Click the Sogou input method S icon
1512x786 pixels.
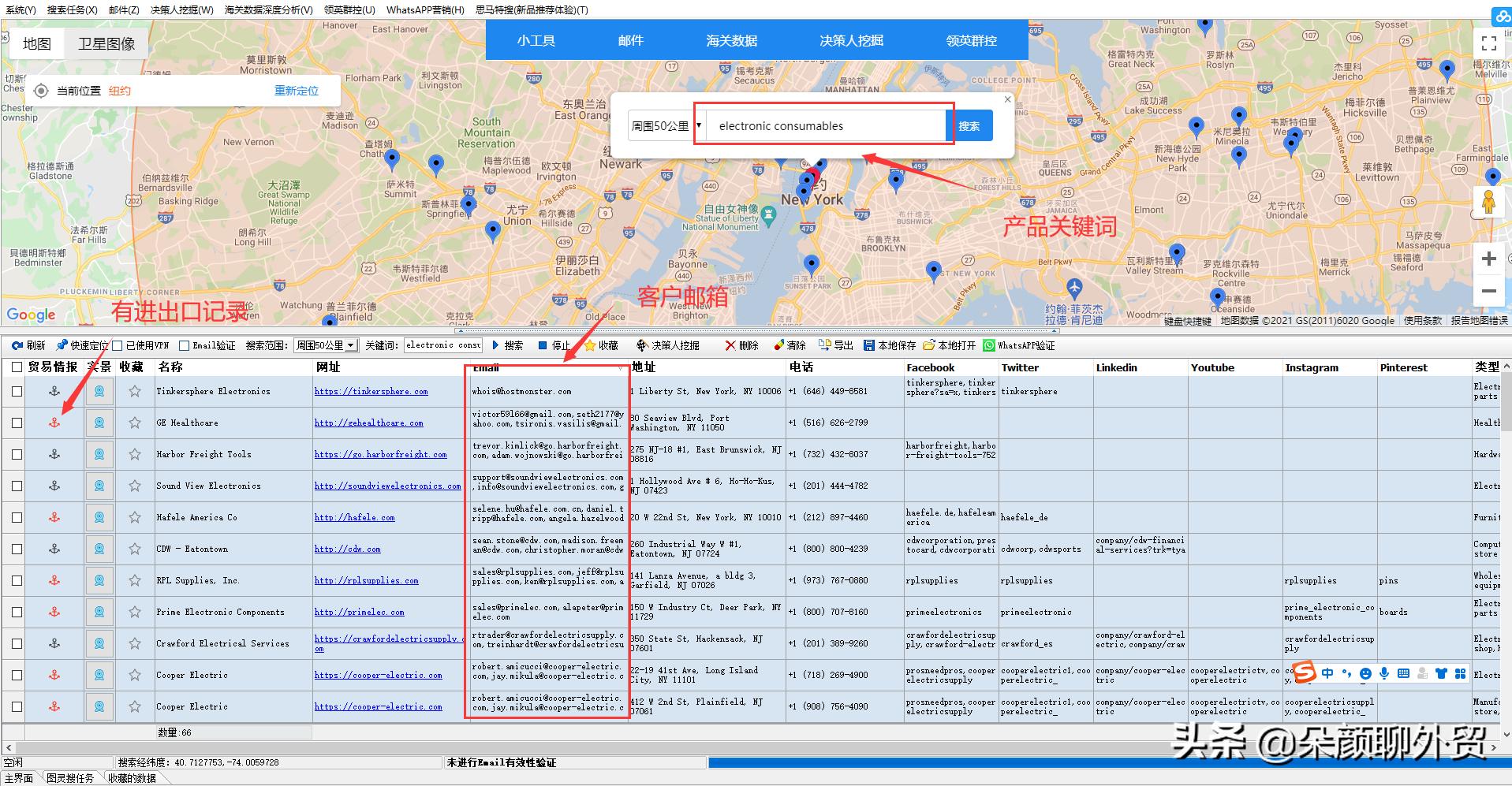coord(1304,673)
